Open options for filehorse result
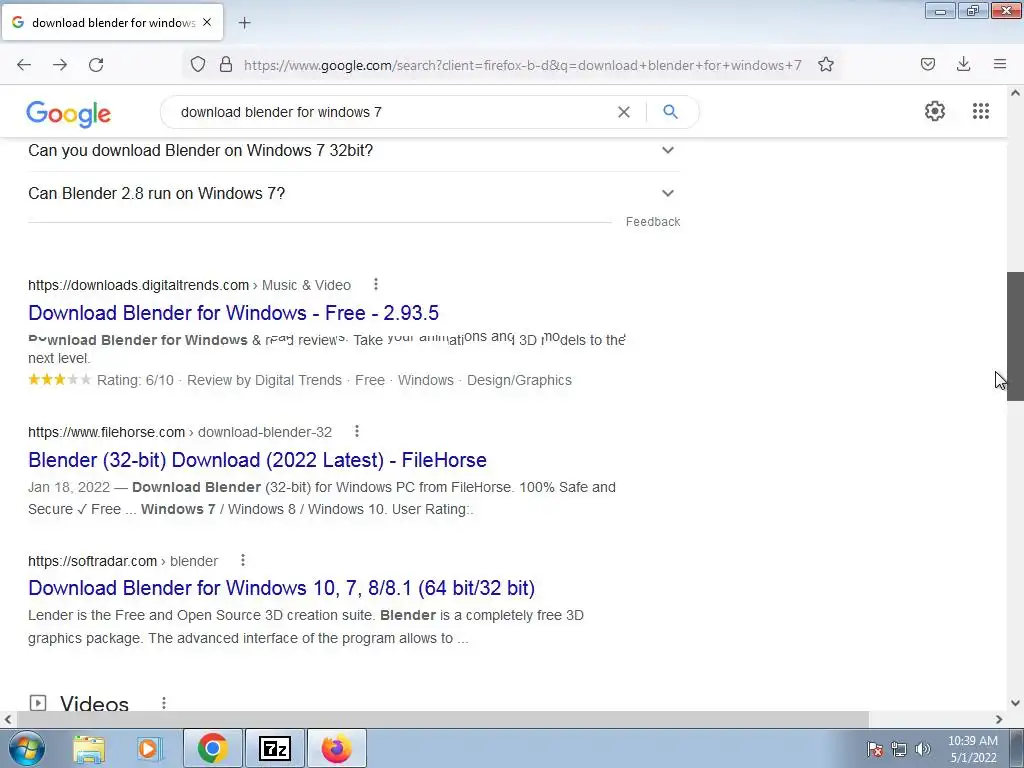Viewport: 1024px width, 768px height. tap(357, 431)
